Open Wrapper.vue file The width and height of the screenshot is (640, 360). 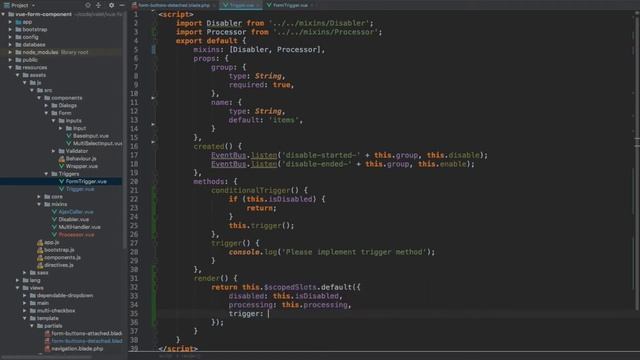[x=81, y=166]
